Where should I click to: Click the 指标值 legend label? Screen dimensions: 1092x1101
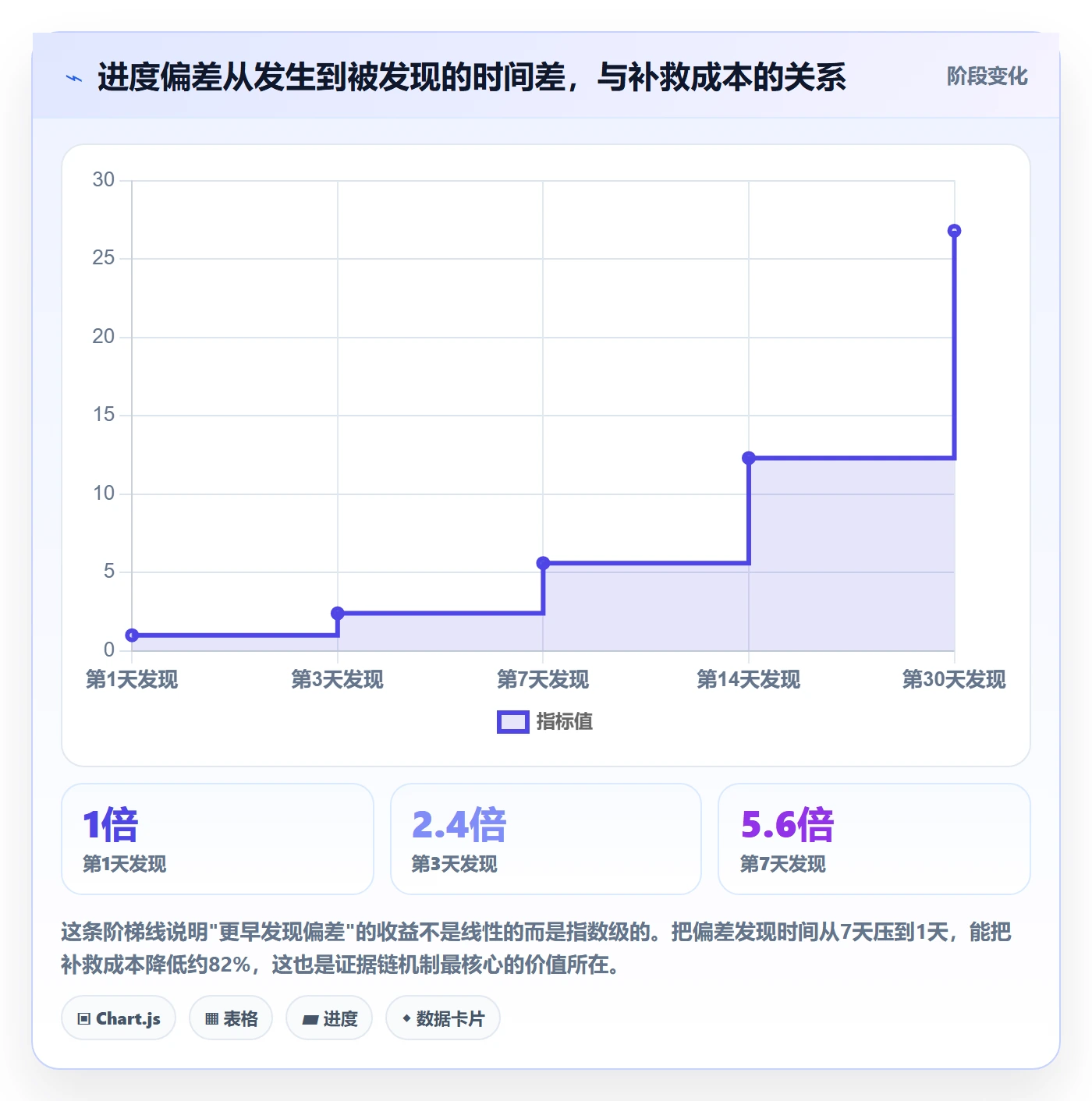(565, 722)
